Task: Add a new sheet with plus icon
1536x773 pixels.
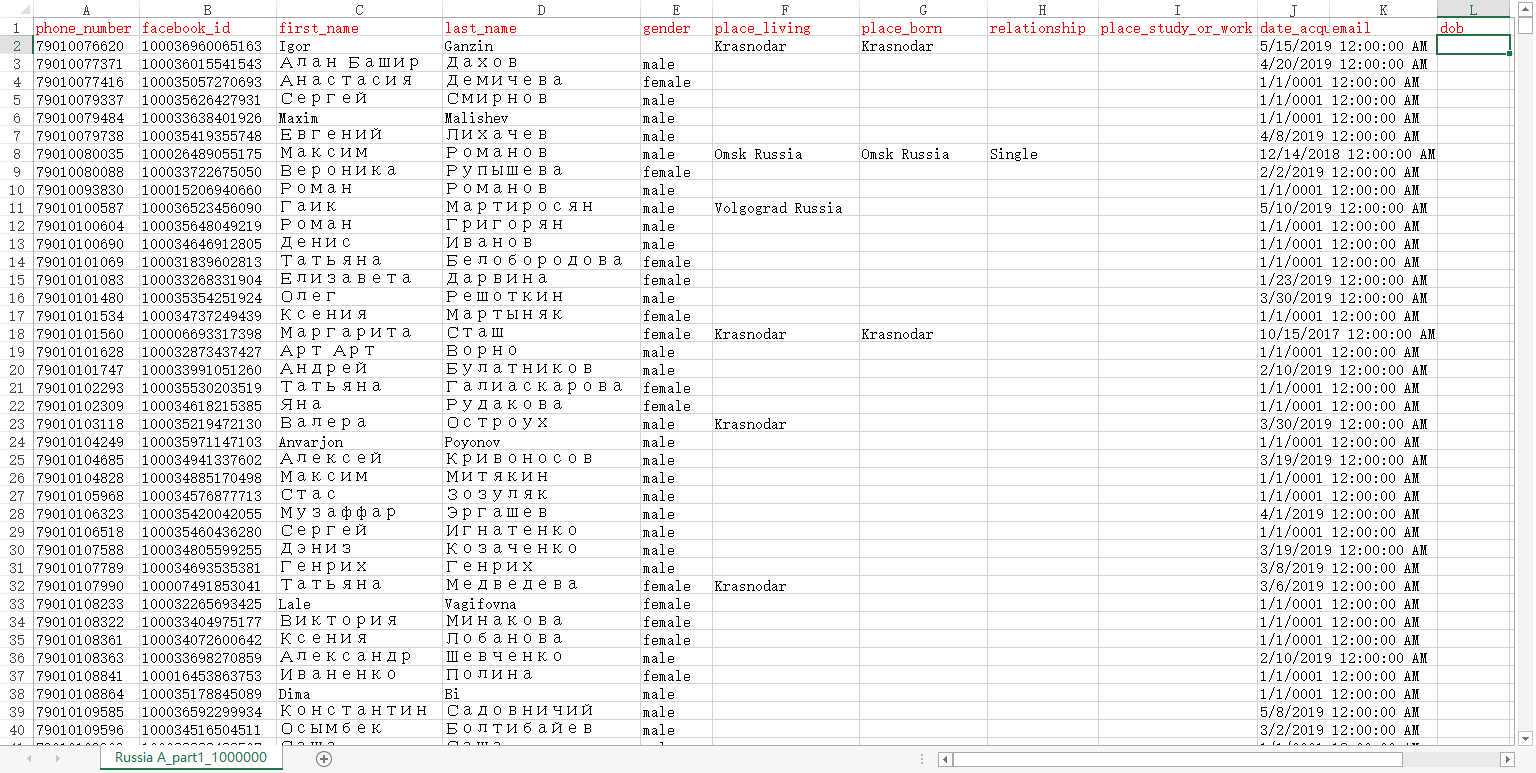Action: [323, 759]
